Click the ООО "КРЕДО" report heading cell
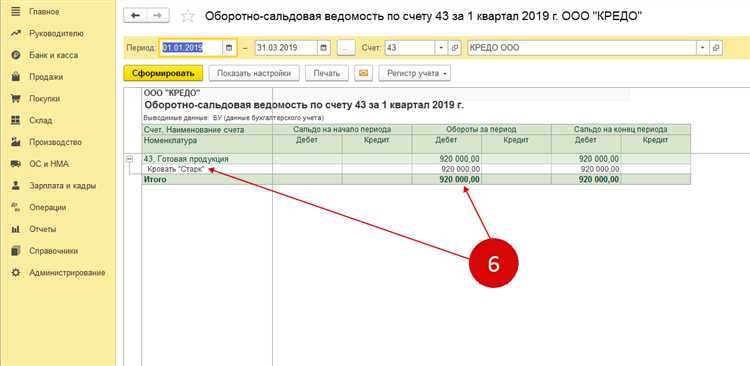This screenshot has width=750, height=366. pyautogui.click(x=172, y=93)
